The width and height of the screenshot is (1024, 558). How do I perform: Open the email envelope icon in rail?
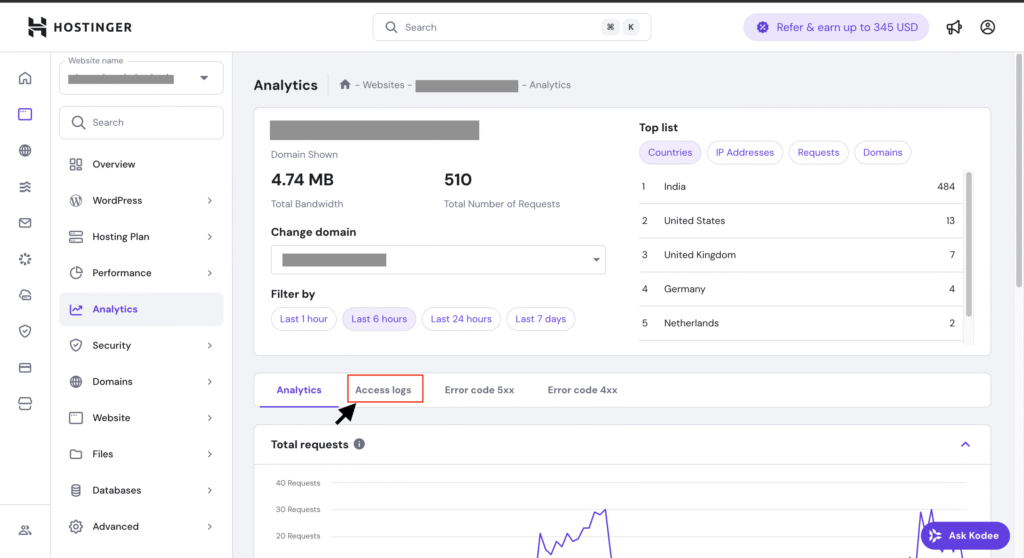(25, 223)
